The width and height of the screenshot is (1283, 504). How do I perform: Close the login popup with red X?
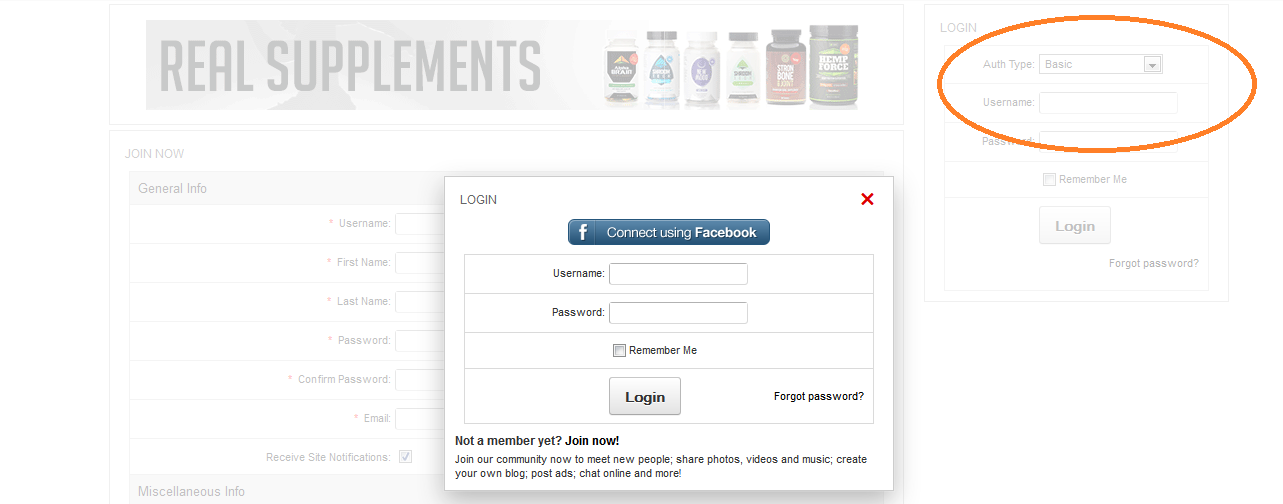867,199
